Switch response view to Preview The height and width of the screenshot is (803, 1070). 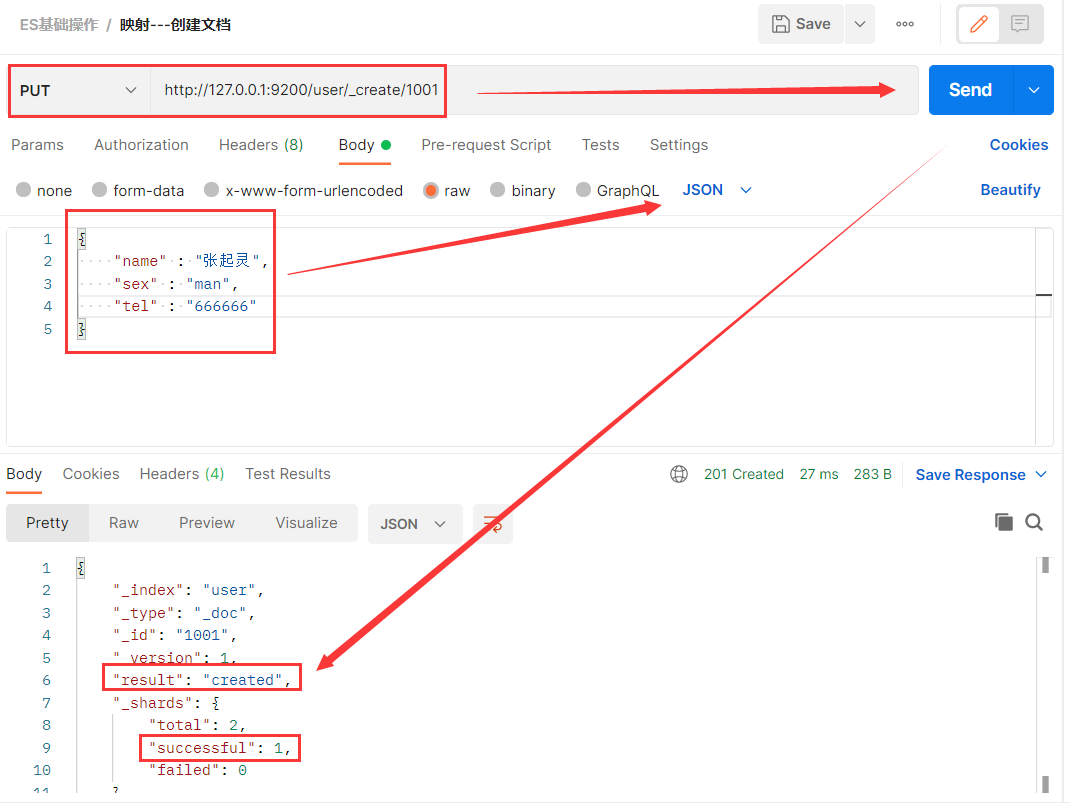(x=207, y=523)
